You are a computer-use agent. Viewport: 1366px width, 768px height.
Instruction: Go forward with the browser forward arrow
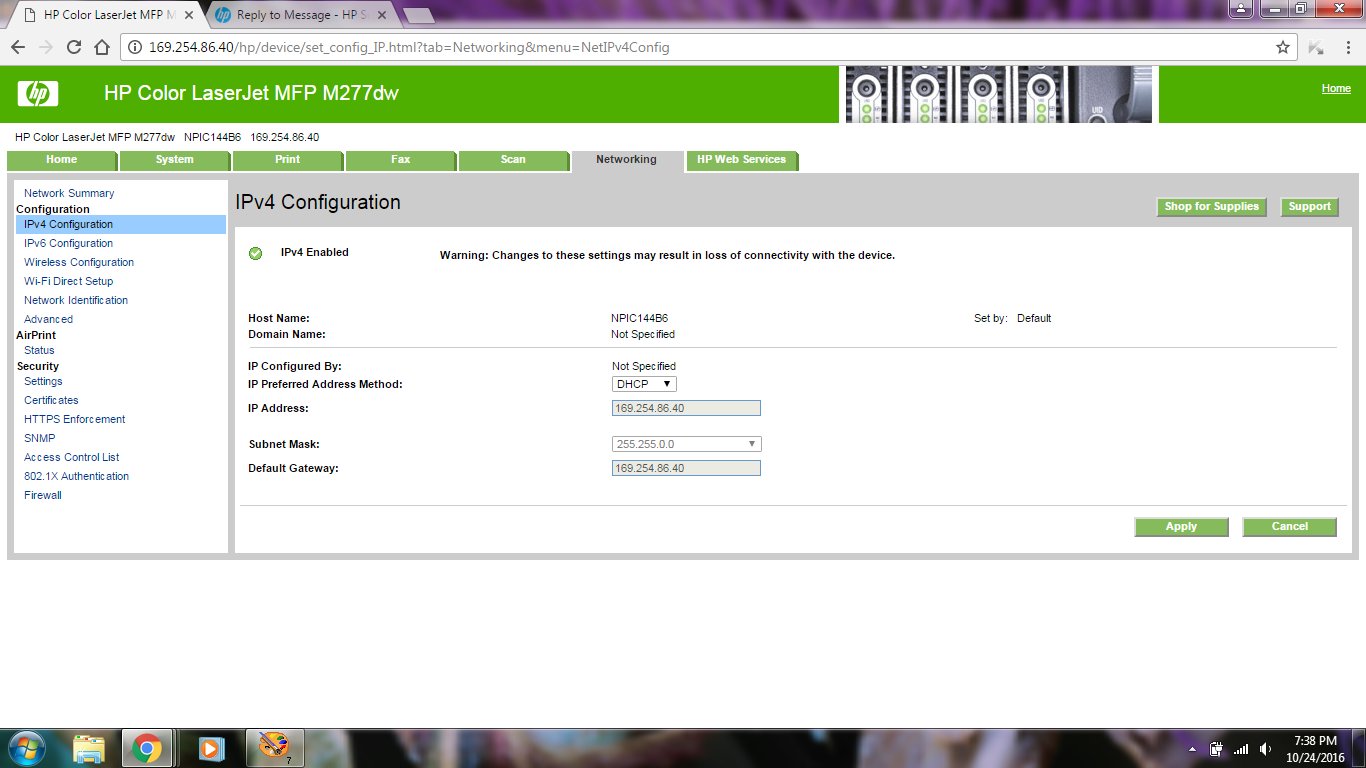click(46, 47)
